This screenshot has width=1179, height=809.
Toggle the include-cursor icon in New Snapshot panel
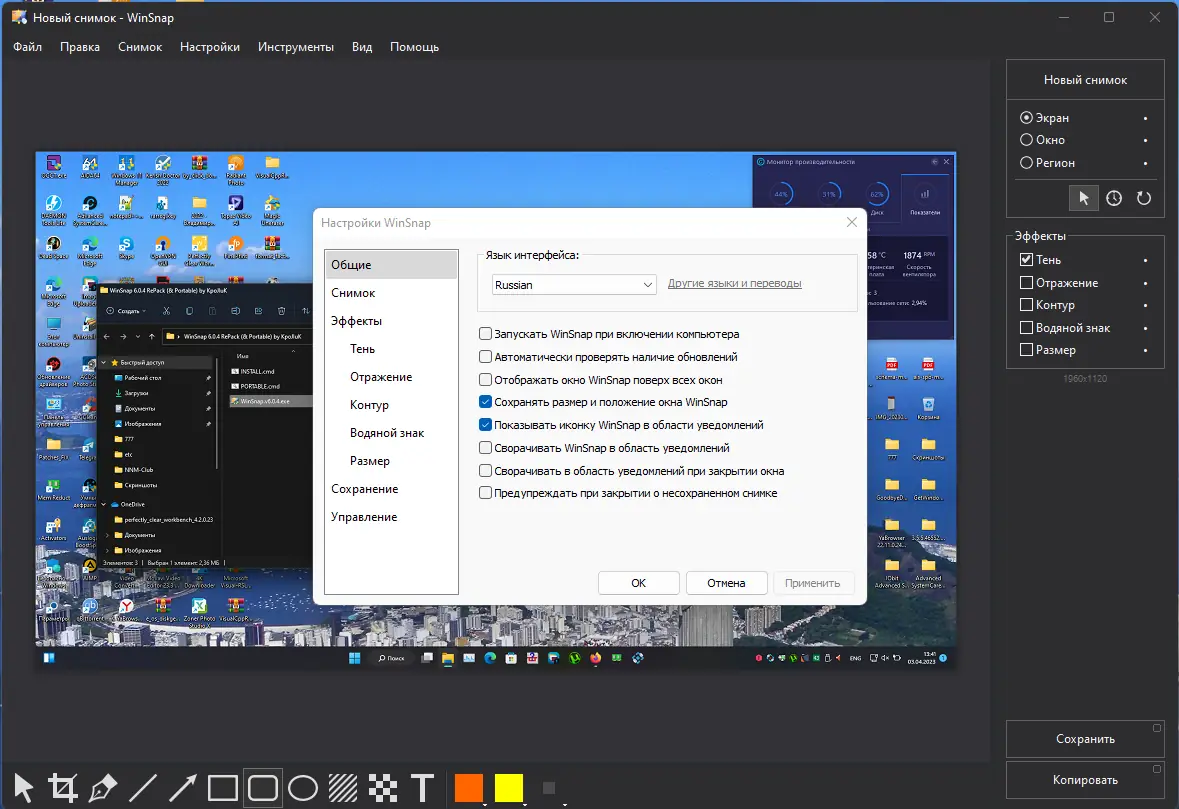[x=1084, y=198]
